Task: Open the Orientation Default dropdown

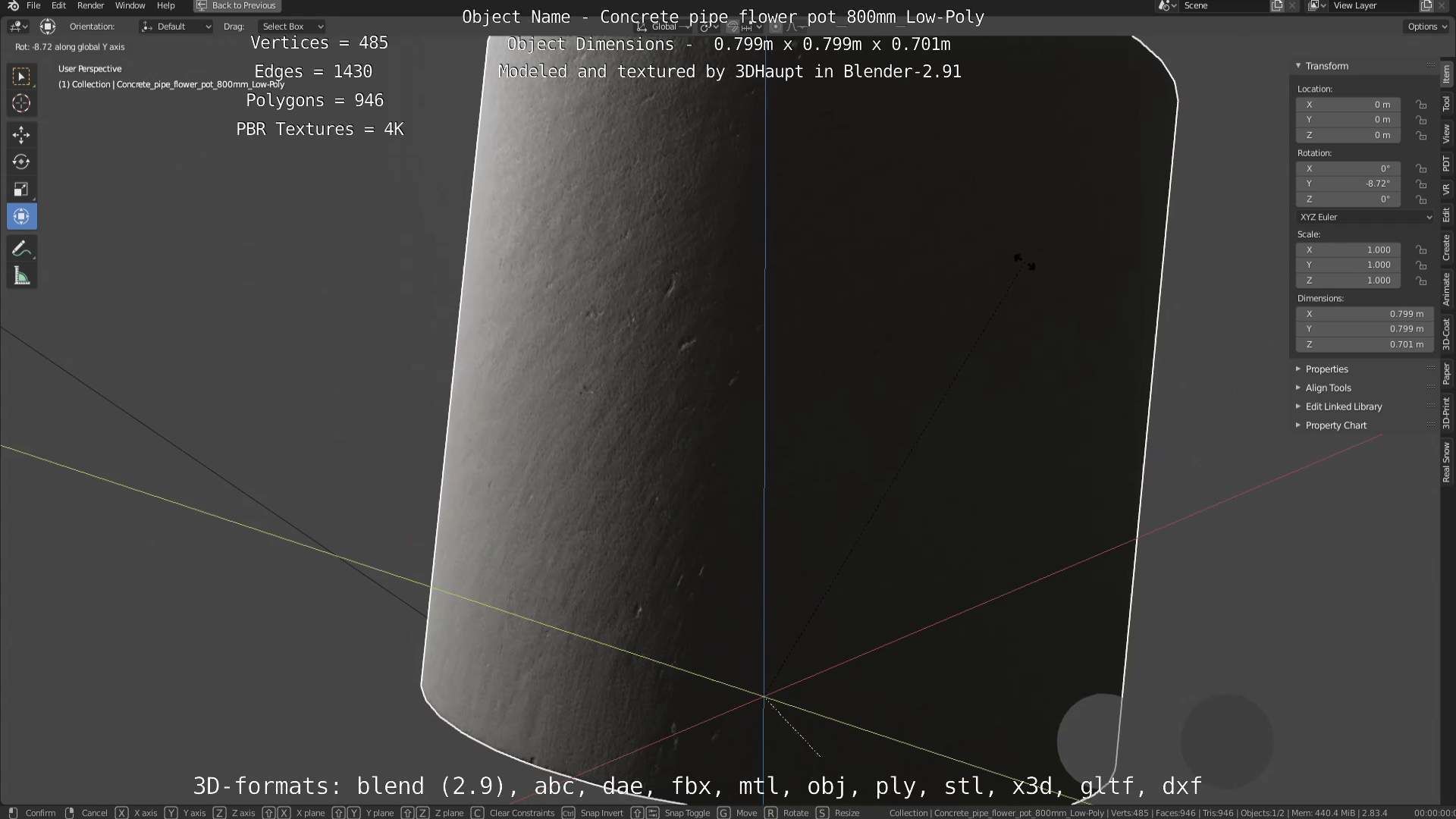Action: coord(176,27)
